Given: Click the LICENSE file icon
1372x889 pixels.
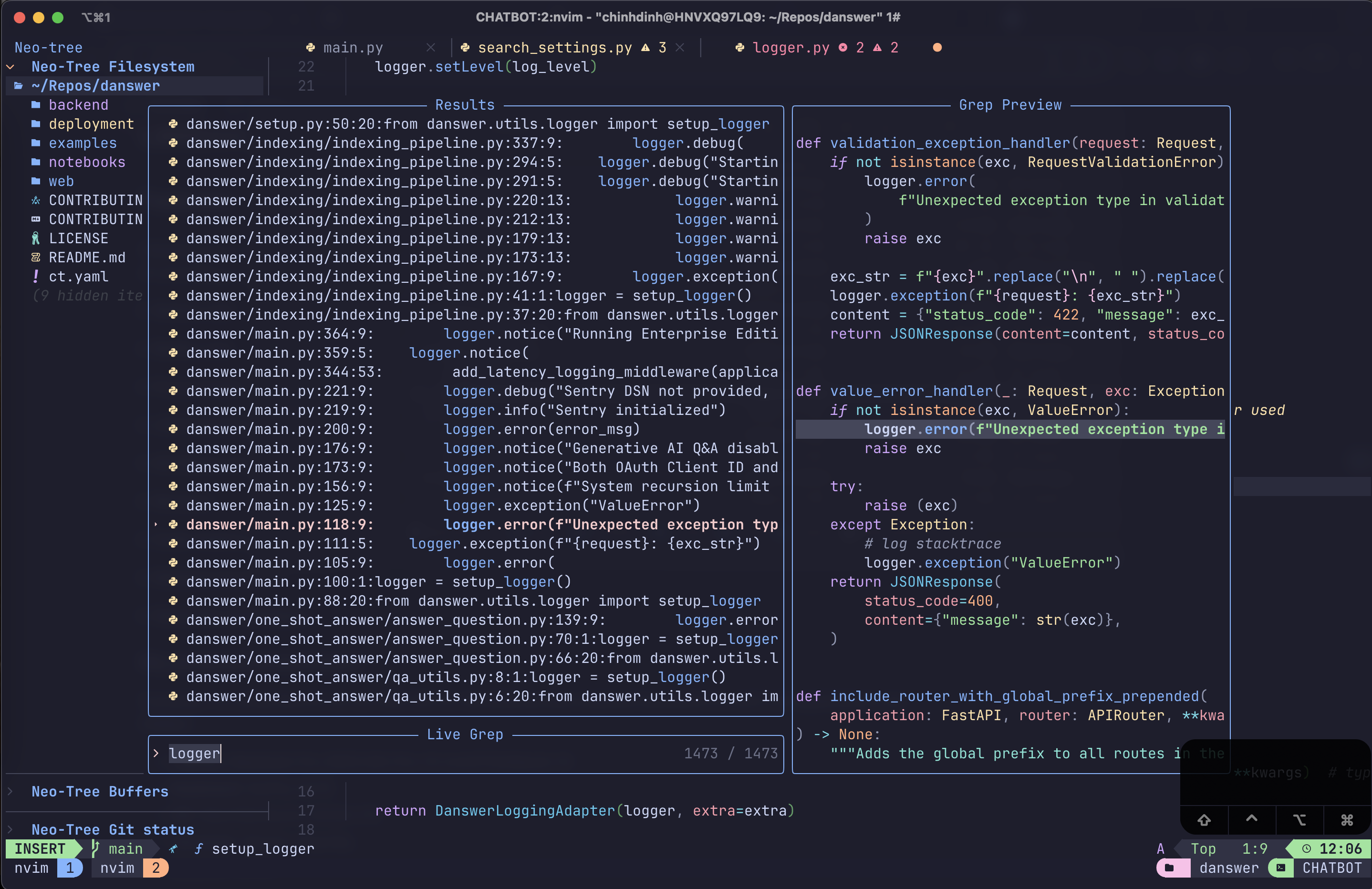Looking at the screenshot, I should [36, 238].
